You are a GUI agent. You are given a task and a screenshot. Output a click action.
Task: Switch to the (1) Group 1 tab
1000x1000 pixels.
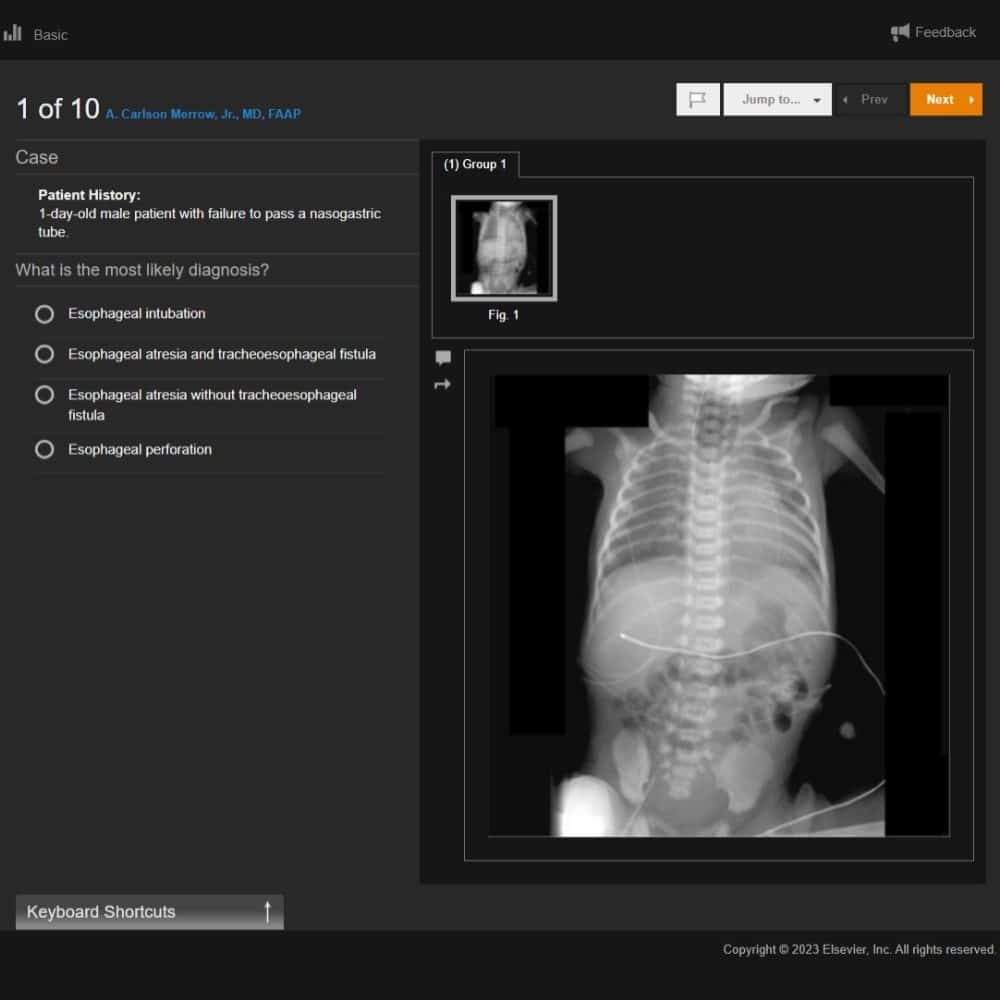[475, 164]
